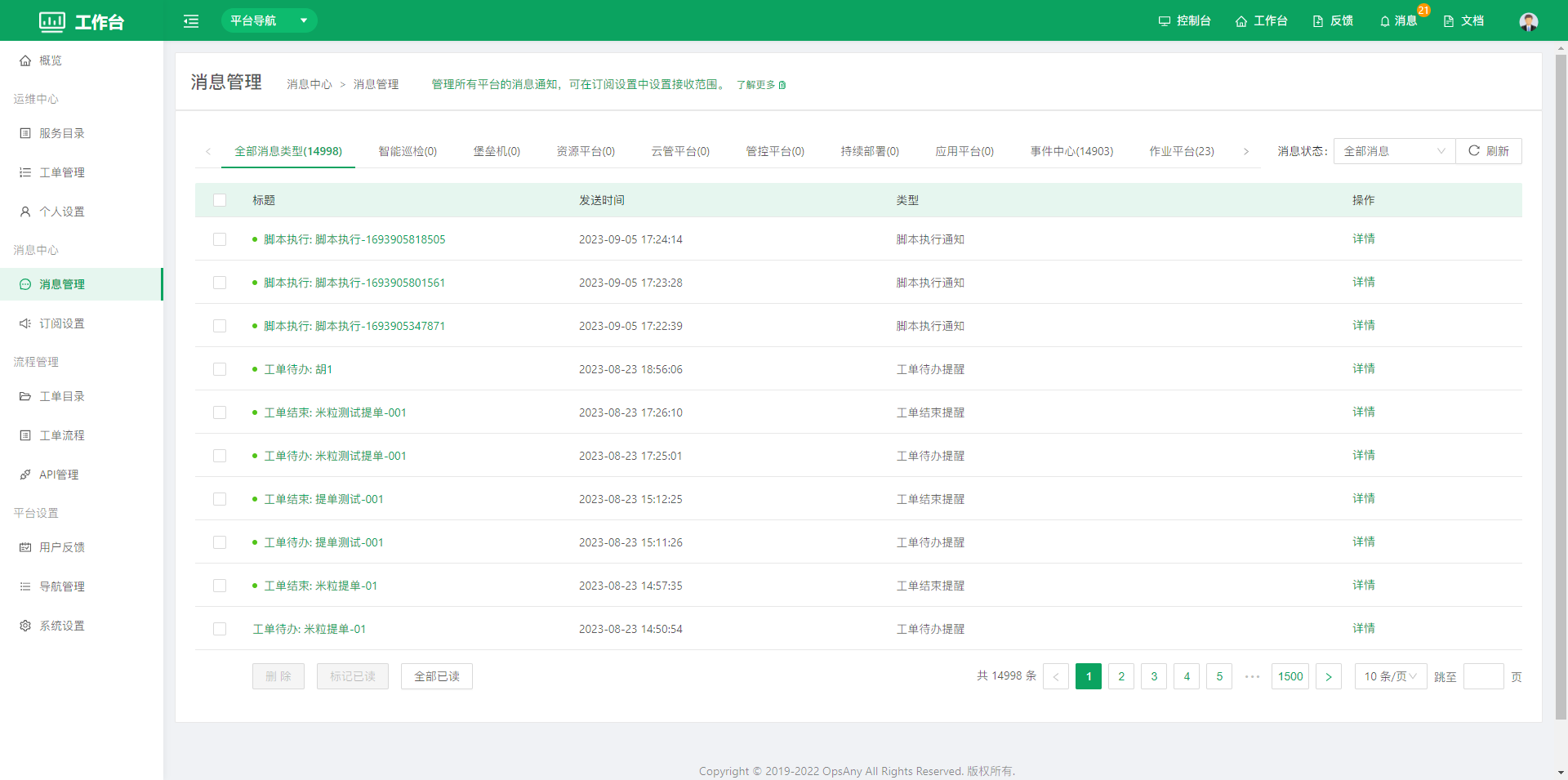Select checkbox for 工单待办: 提单测试-001
The width and height of the screenshot is (1568, 780).
(220, 542)
